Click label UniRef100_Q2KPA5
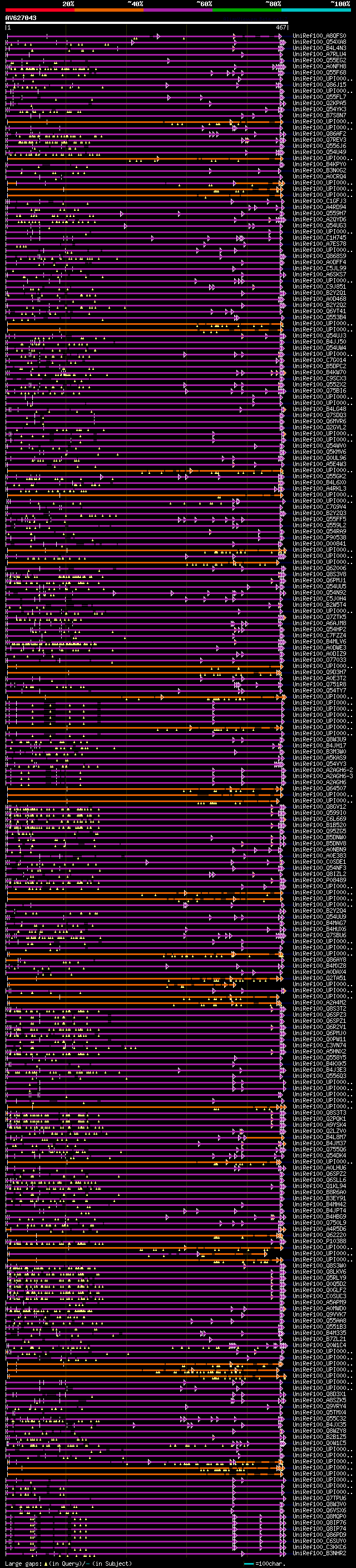Screen dimensions: 356x1568 coord(319,103)
